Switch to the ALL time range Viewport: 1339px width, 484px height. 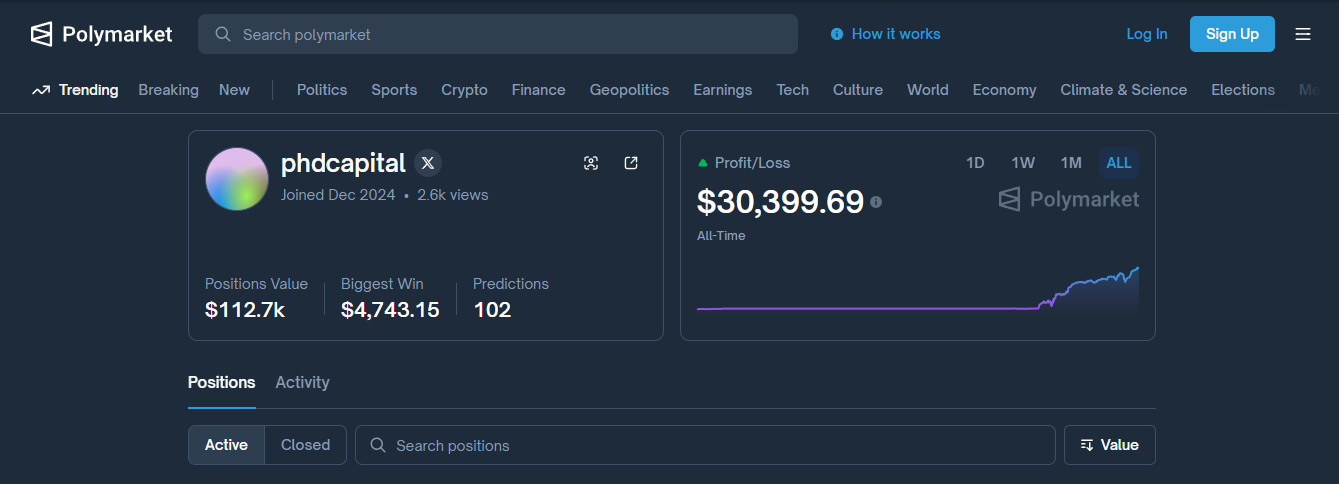coord(1118,163)
